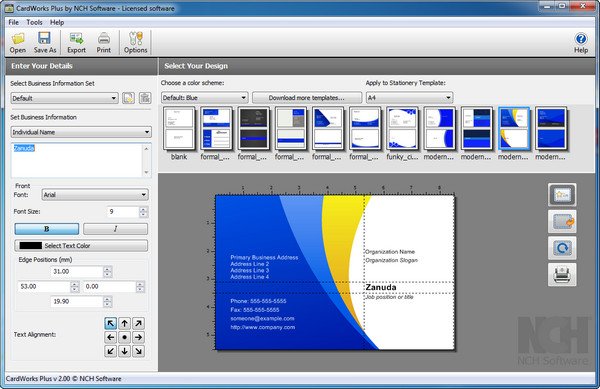
Task: Click the Font Size value field
Action: tap(123, 212)
